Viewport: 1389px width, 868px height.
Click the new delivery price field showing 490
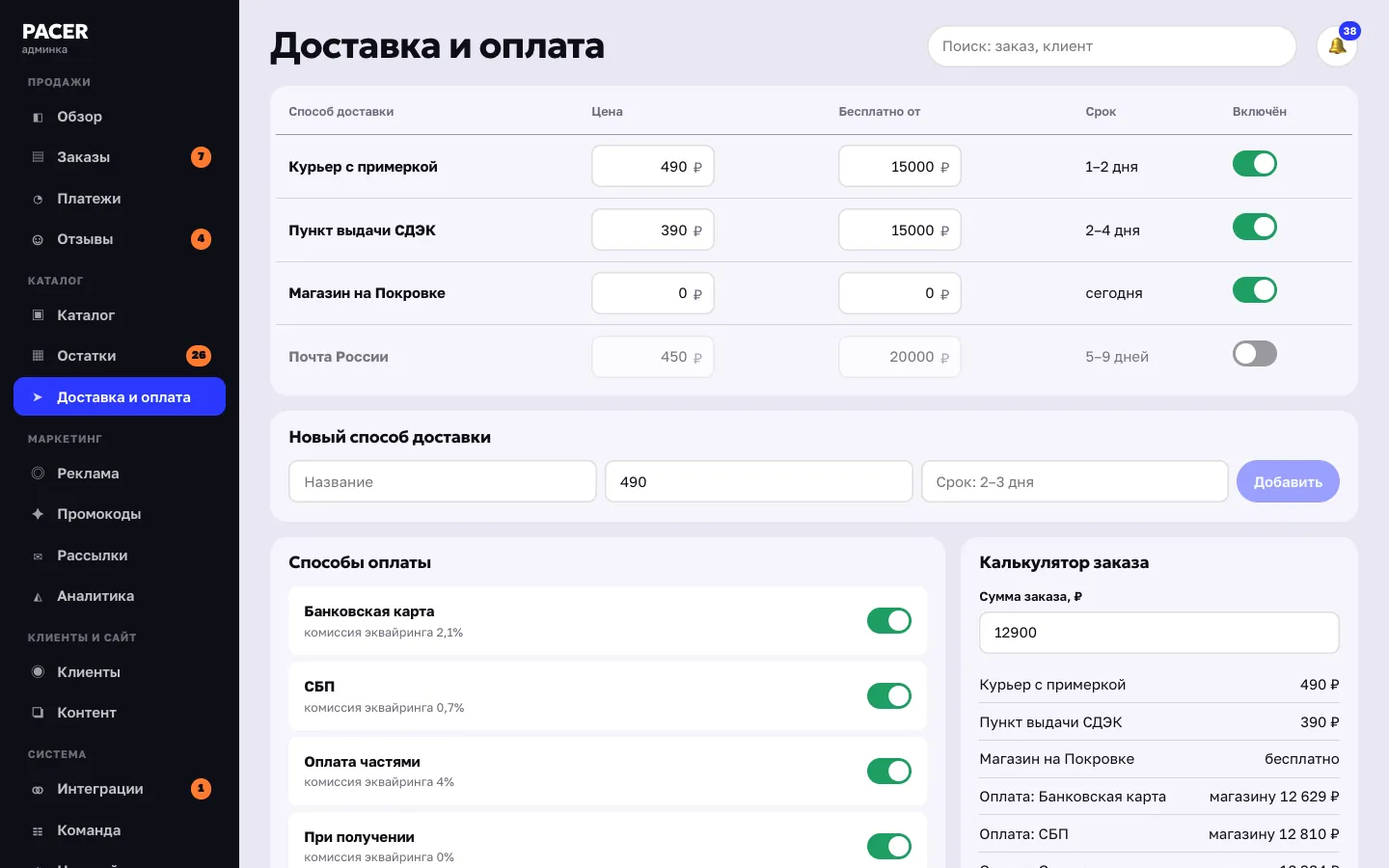click(x=759, y=481)
